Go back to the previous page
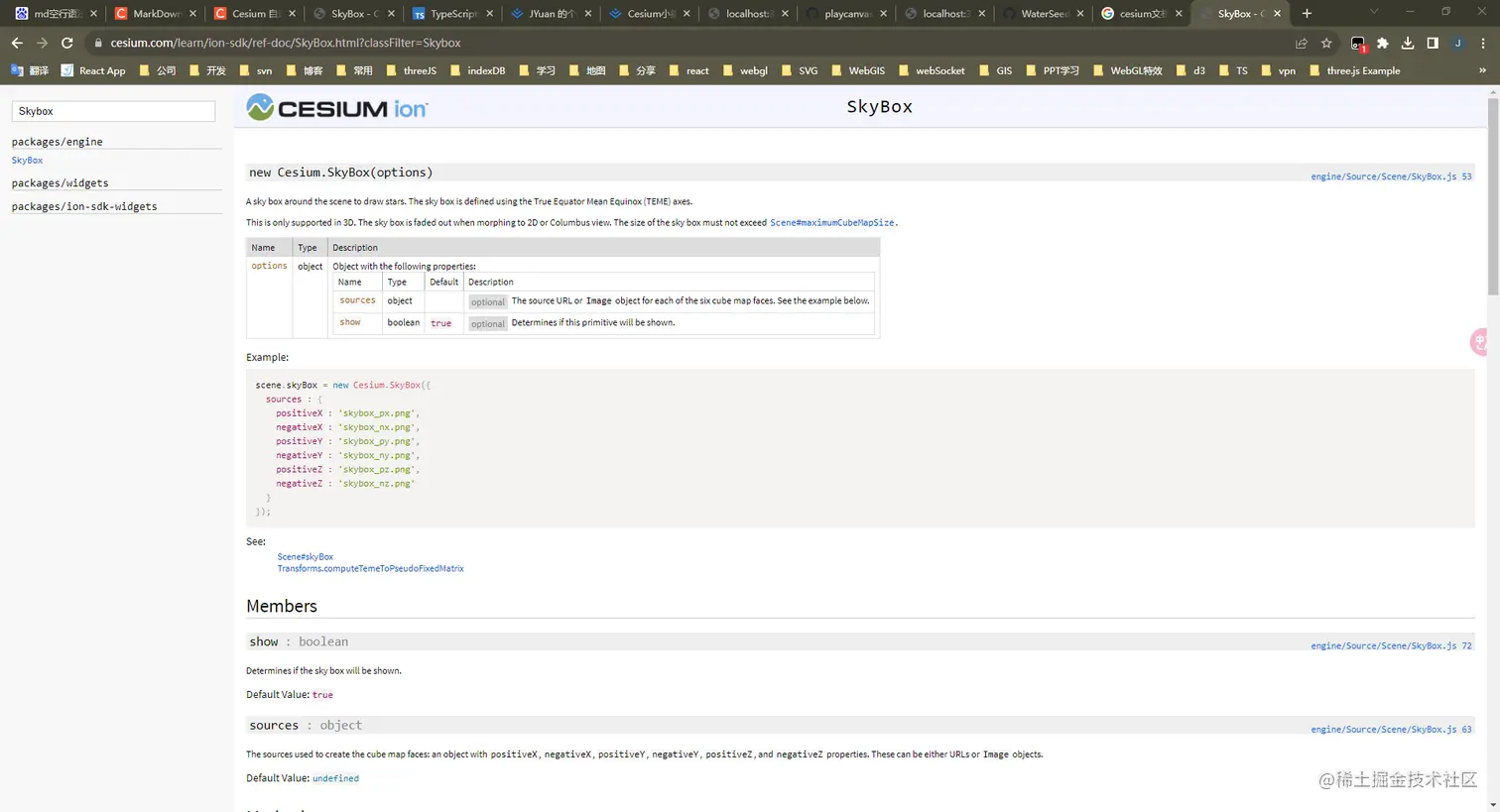The height and width of the screenshot is (812, 1500). tap(17, 43)
